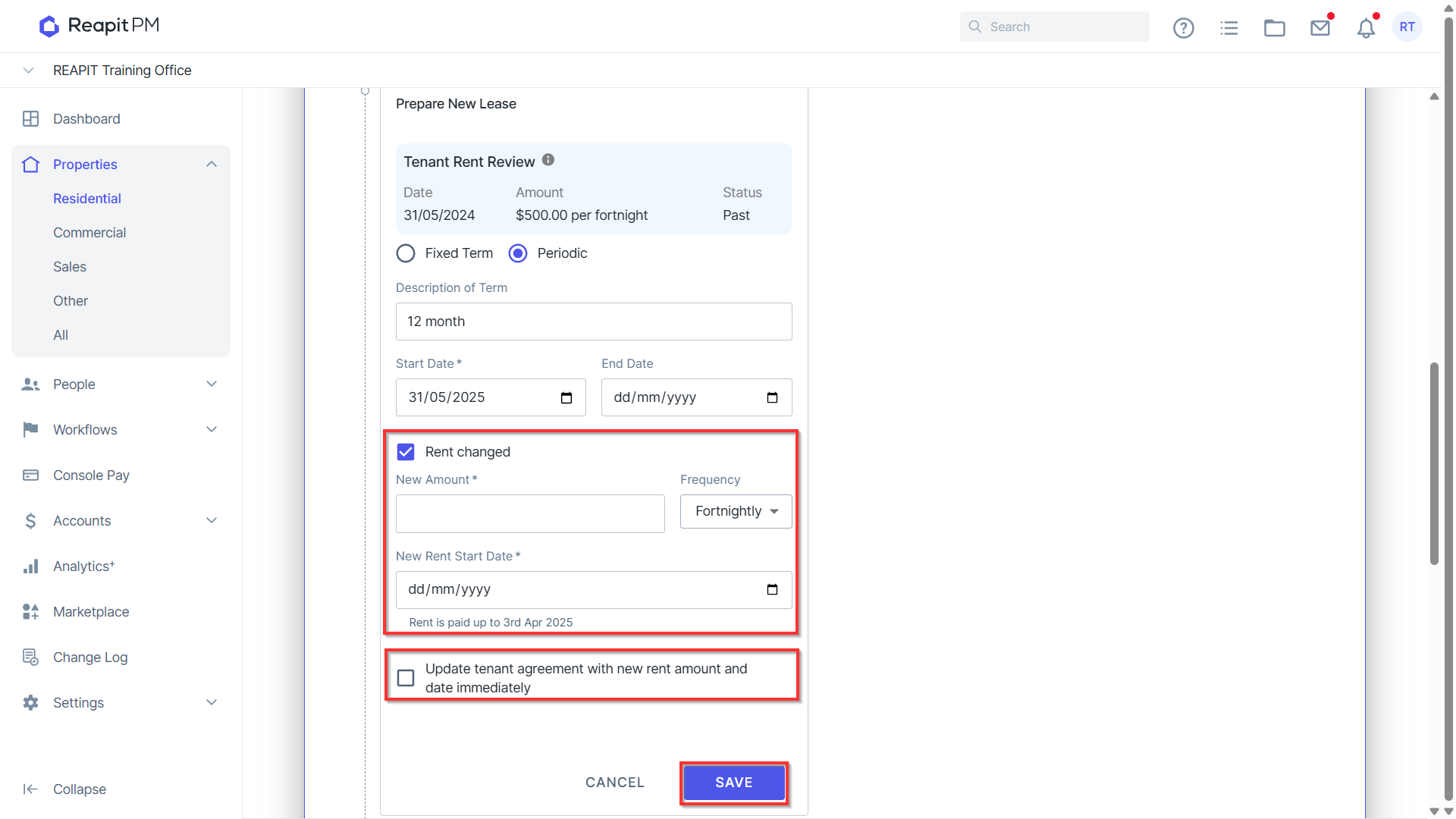Open the Console Pay menu item
This screenshot has width=1456, height=819.
point(91,475)
